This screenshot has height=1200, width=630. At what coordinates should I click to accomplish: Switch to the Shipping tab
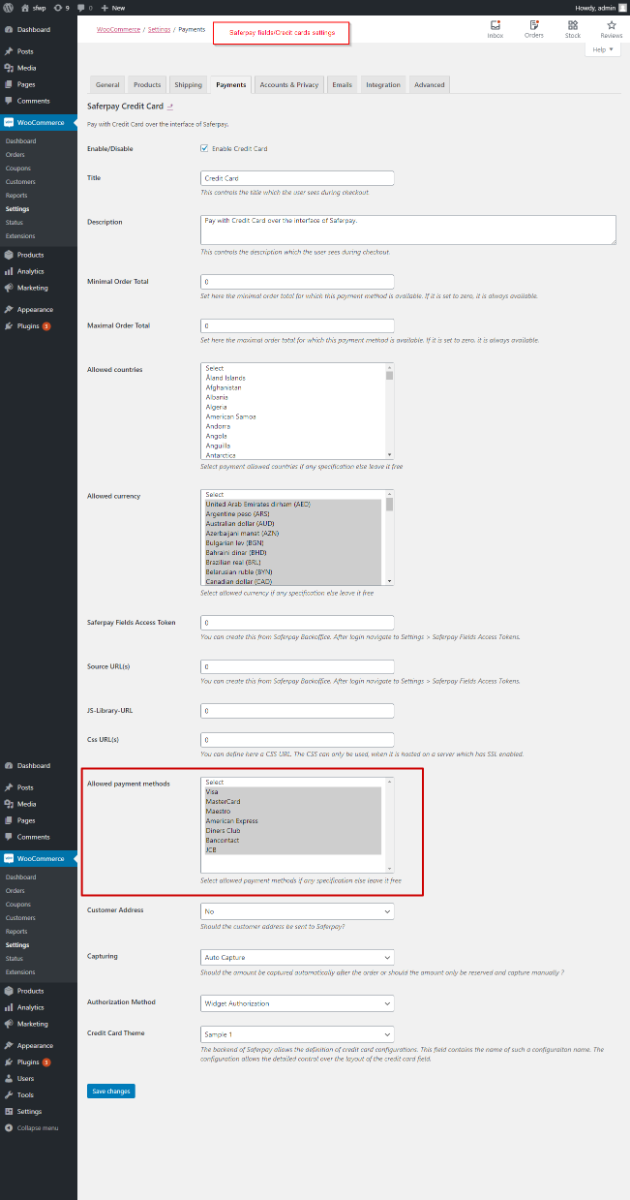point(187,85)
